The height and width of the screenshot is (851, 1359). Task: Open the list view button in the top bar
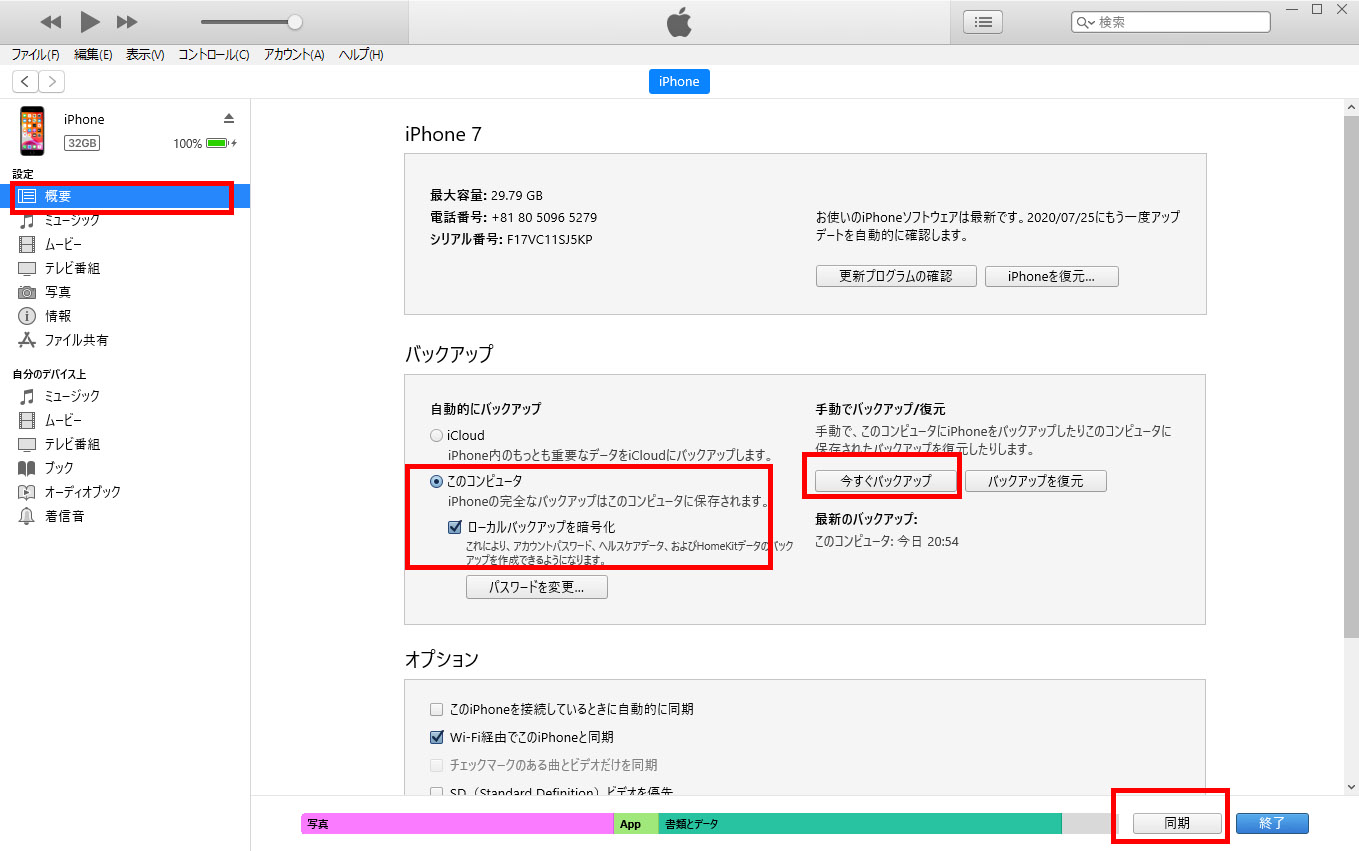pos(983,21)
